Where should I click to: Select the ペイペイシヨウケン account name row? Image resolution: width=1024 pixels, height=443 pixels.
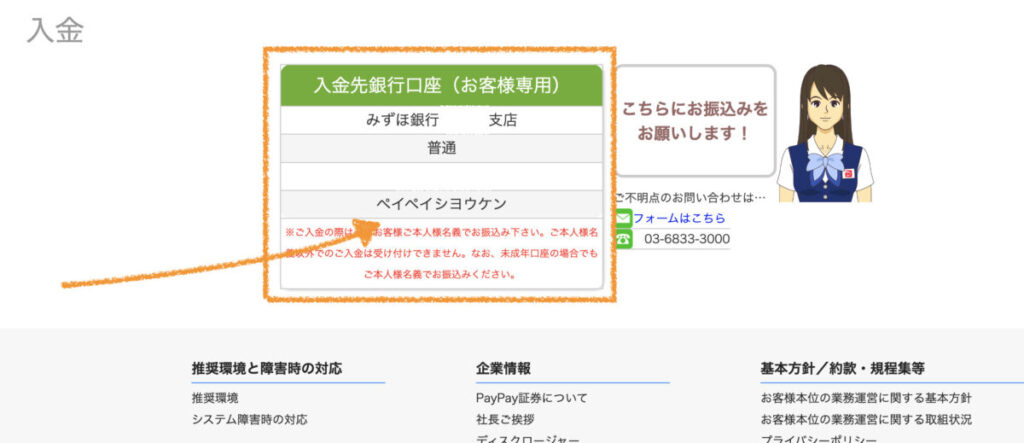click(x=441, y=203)
